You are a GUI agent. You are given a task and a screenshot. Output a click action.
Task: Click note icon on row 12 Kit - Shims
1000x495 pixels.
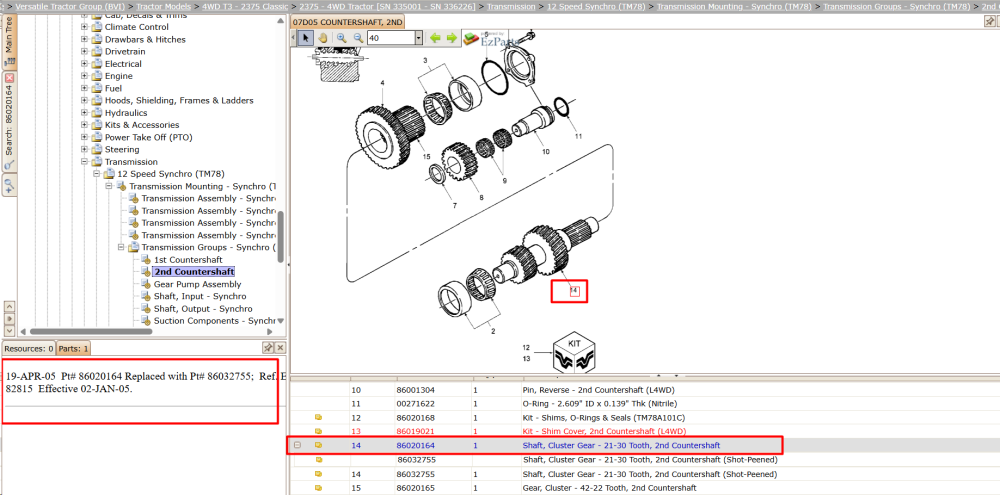tap(319, 418)
